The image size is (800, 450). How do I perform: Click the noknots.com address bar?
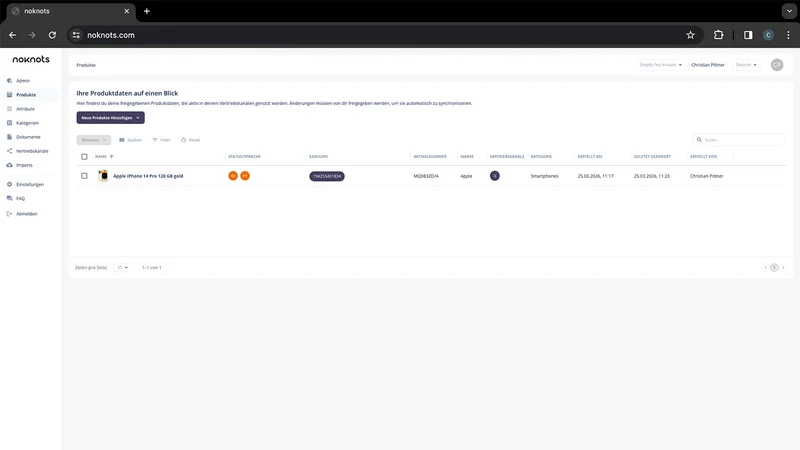(x=385, y=35)
